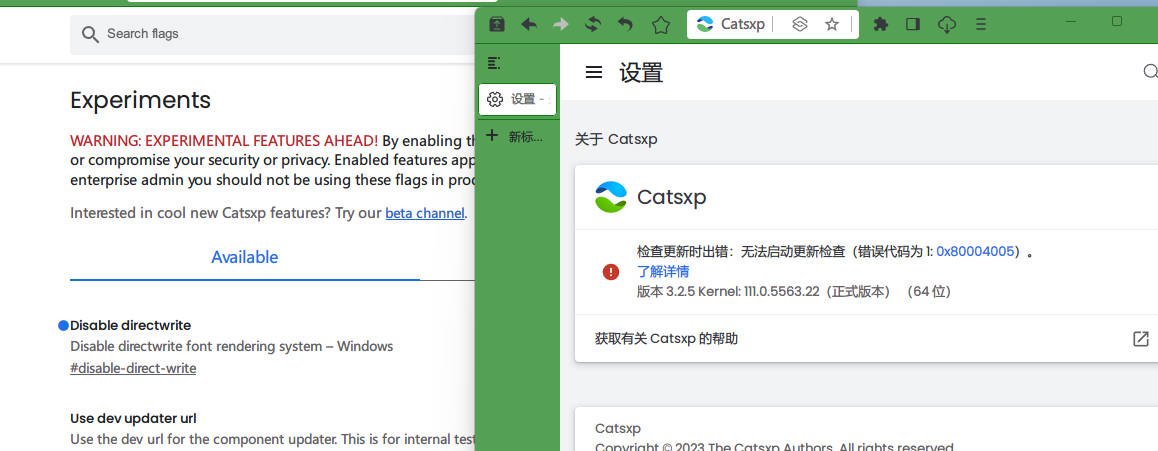Select the 设置 settings tab

point(517,99)
